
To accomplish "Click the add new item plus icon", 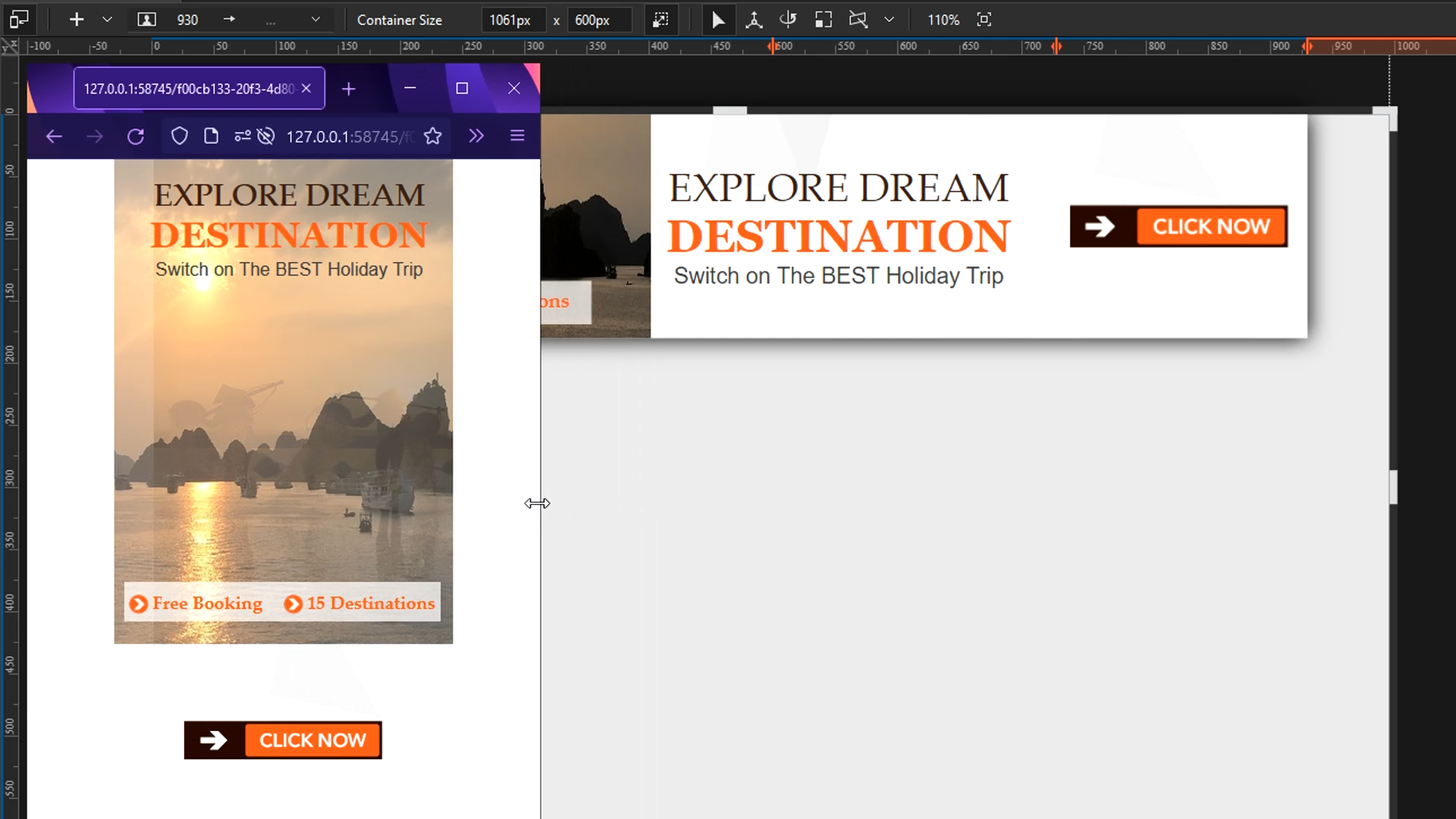I will (x=76, y=19).
